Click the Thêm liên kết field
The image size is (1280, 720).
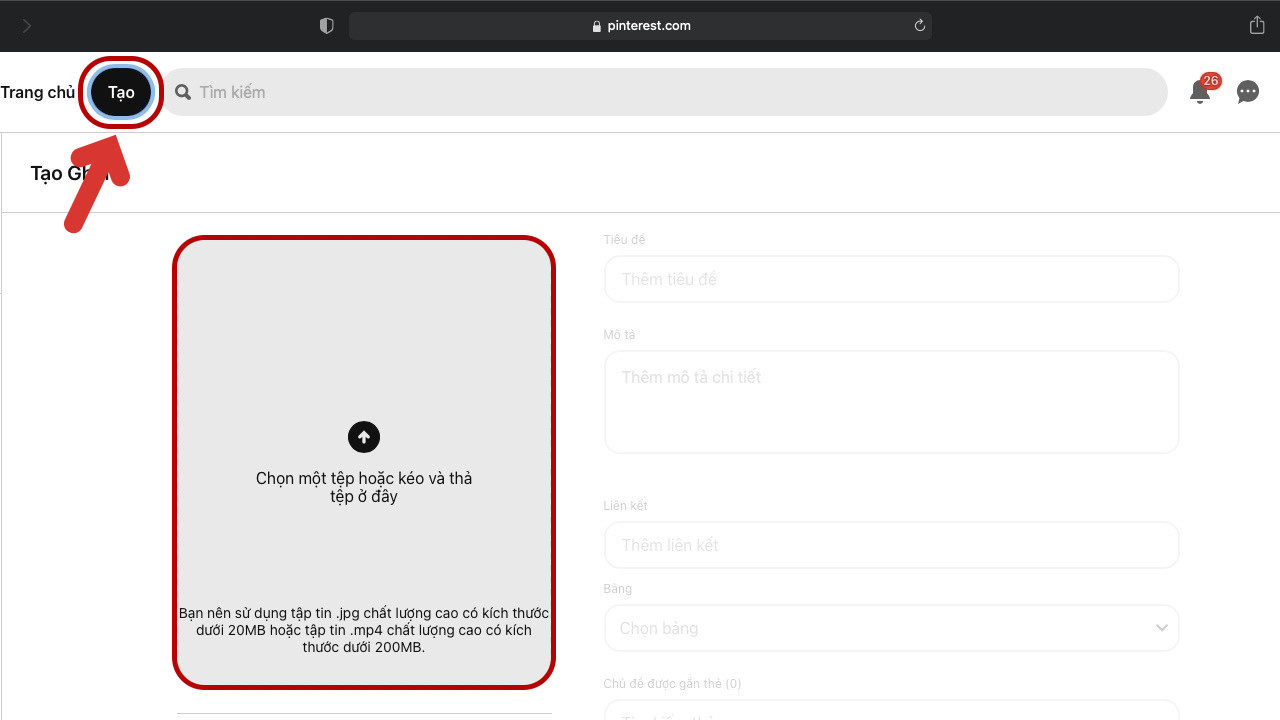(x=892, y=545)
